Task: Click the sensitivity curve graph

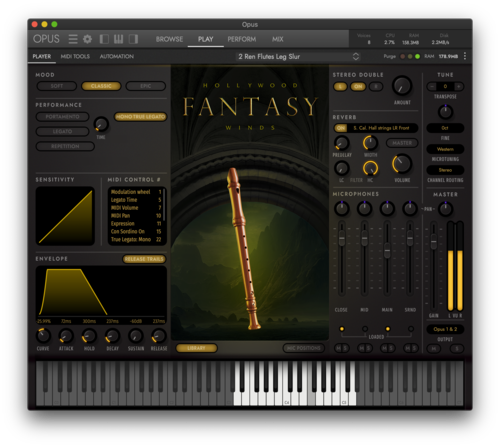Action: coord(65,216)
